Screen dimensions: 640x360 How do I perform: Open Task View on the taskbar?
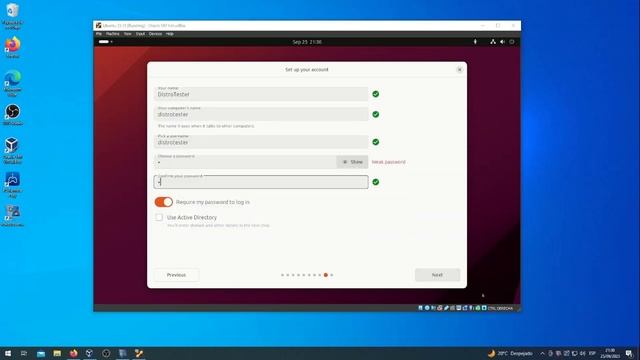pos(24,353)
